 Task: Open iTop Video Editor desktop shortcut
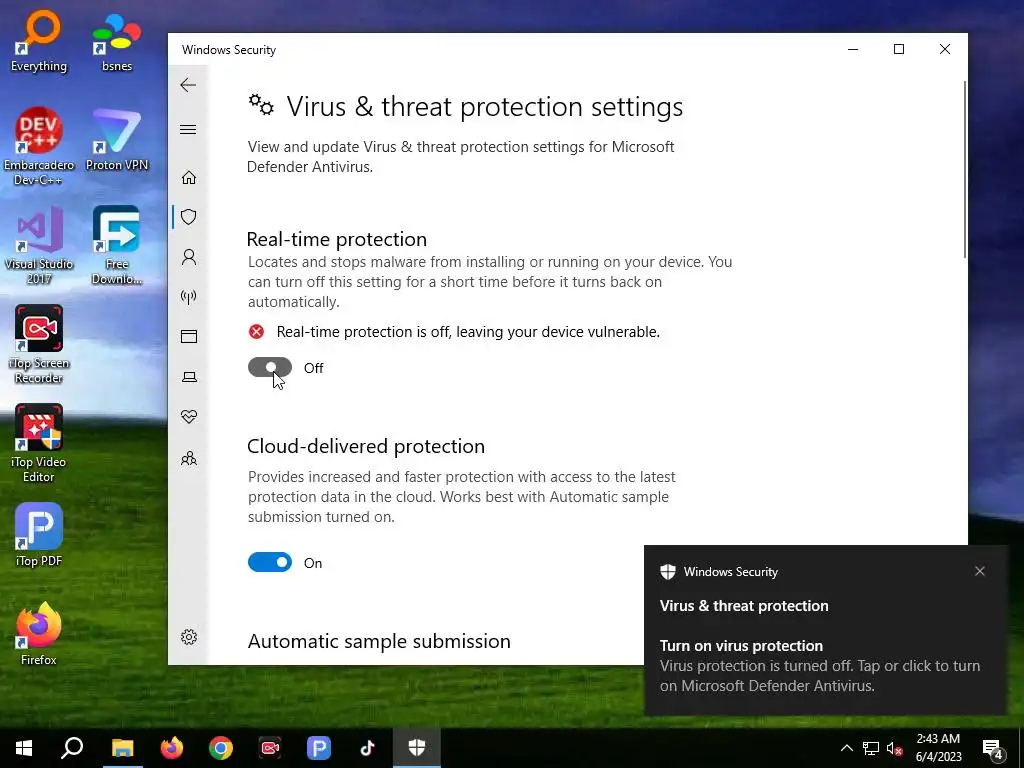(39, 444)
